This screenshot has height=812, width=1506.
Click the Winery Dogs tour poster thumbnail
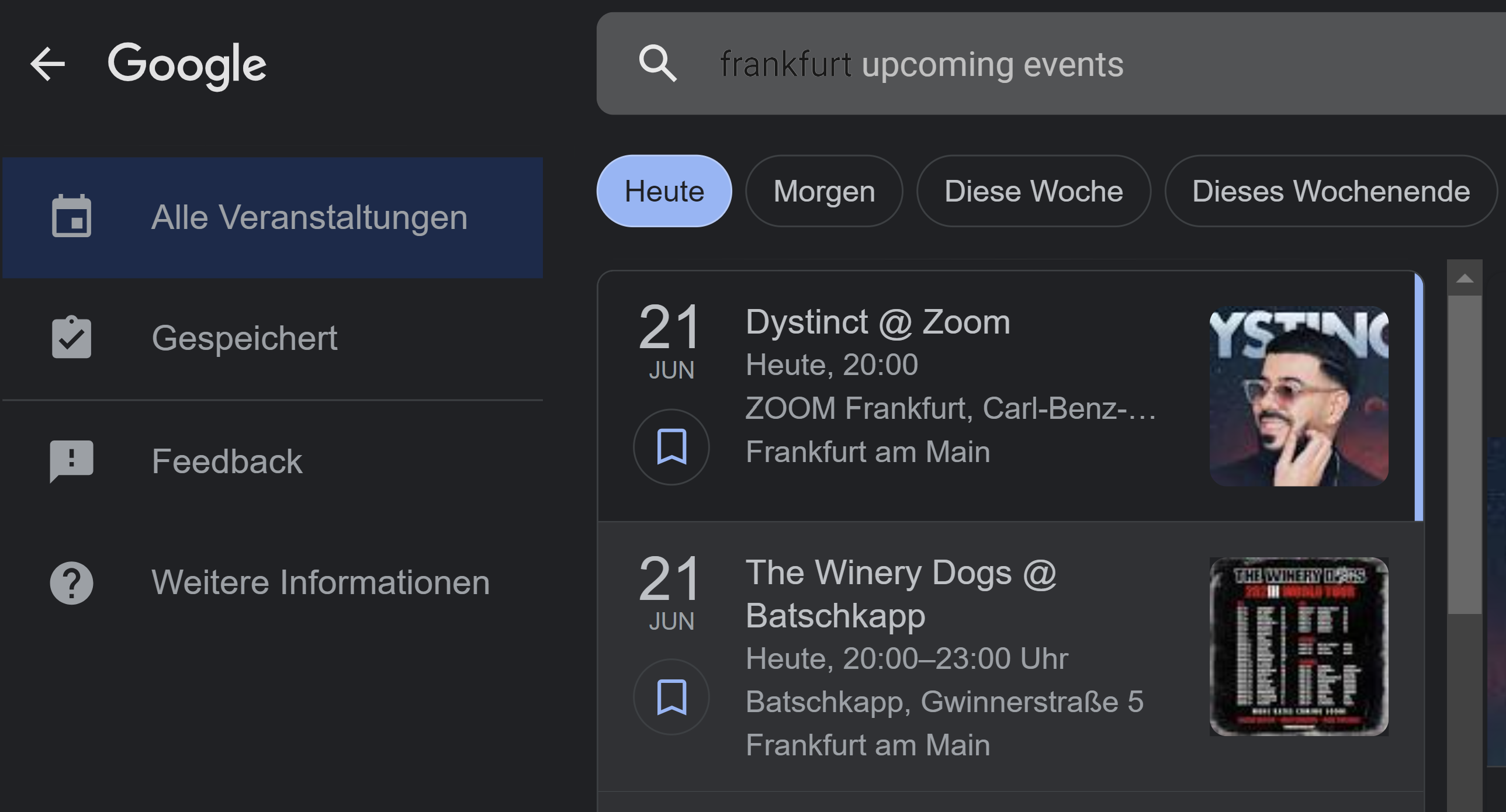1299,647
